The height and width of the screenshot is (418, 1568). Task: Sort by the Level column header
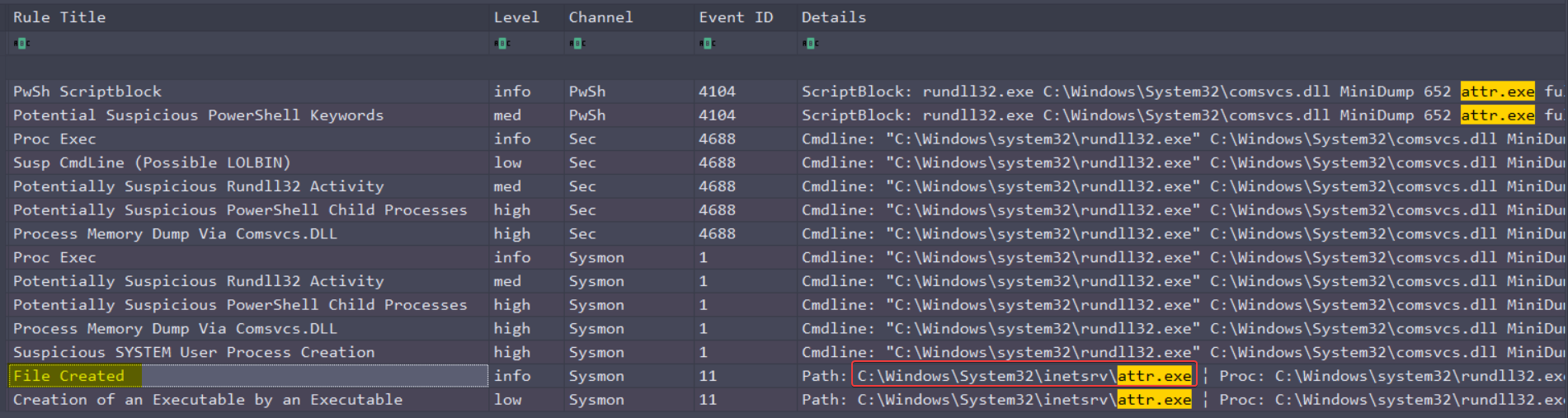pyautogui.click(x=516, y=17)
